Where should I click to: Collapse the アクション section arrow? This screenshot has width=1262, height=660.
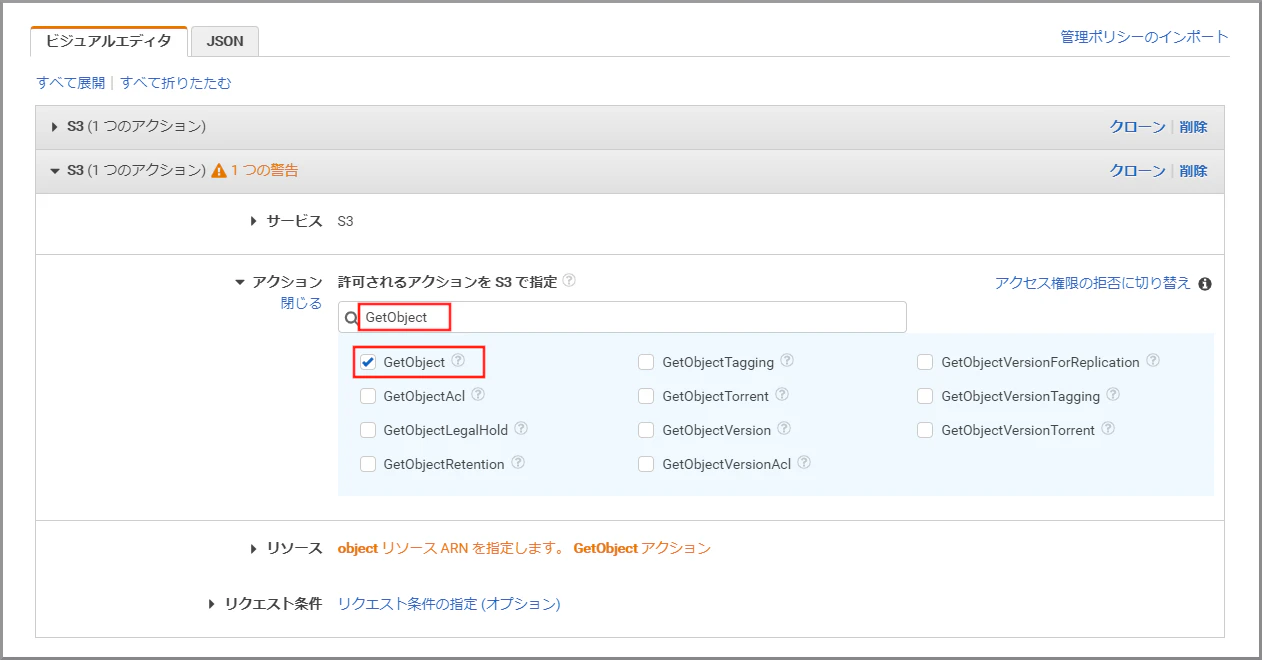click(x=240, y=282)
